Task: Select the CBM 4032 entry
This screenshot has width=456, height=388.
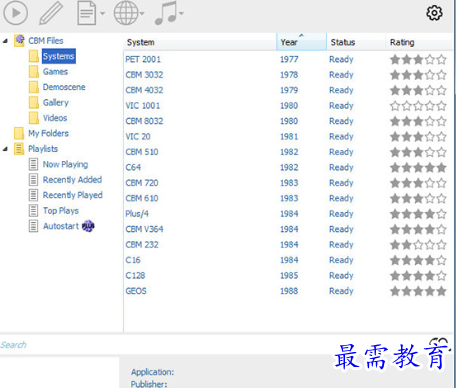Action: [x=144, y=90]
